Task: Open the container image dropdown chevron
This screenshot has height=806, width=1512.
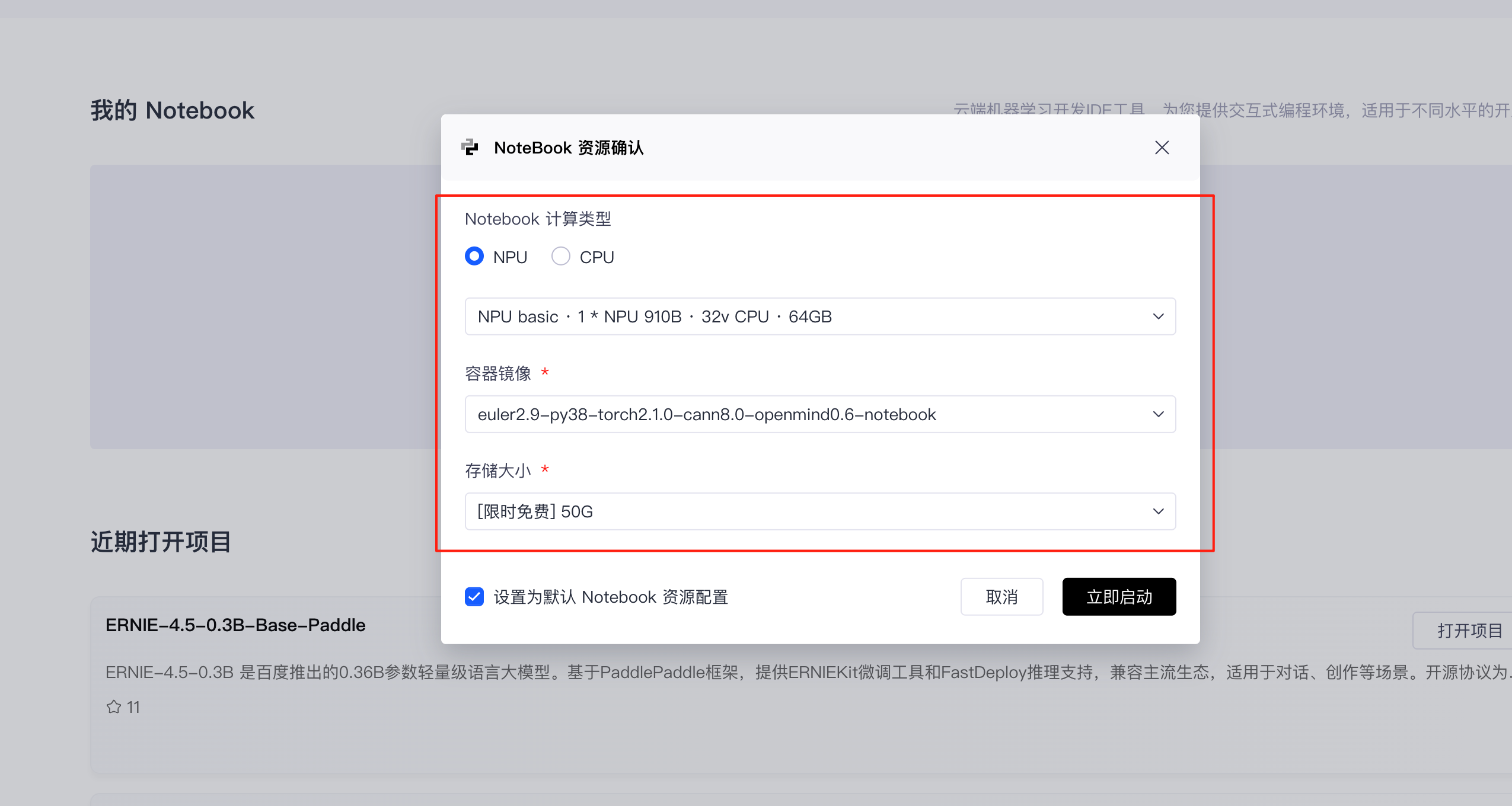Action: click(x=1158, y=414)
